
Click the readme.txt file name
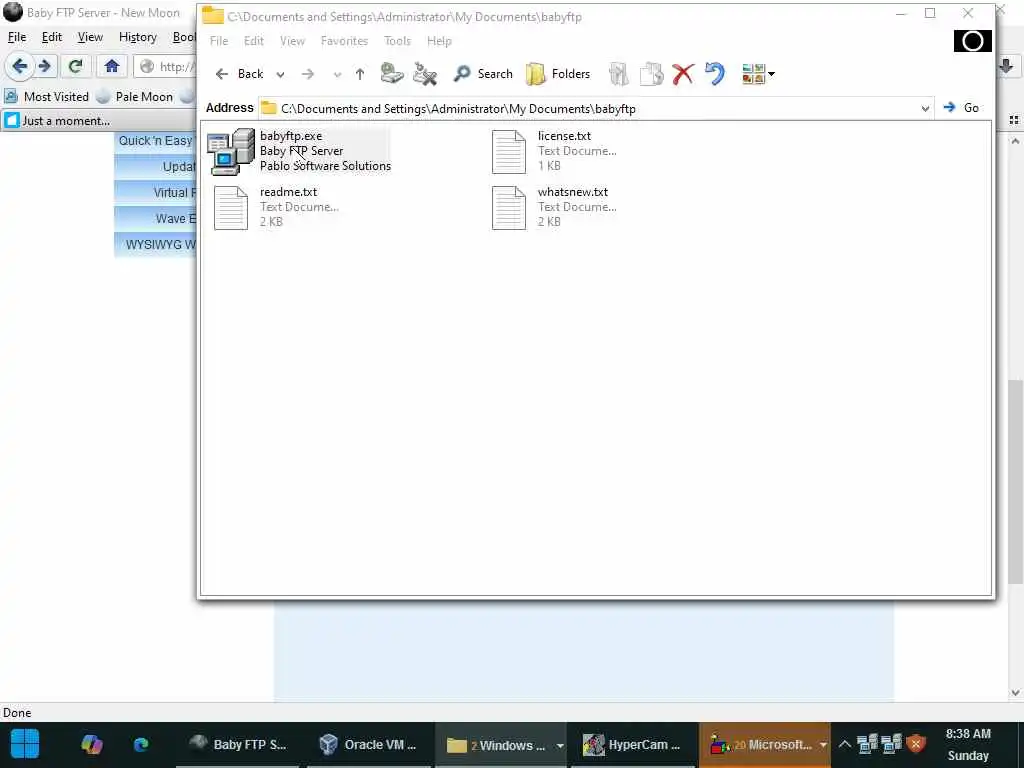[288, 192]
